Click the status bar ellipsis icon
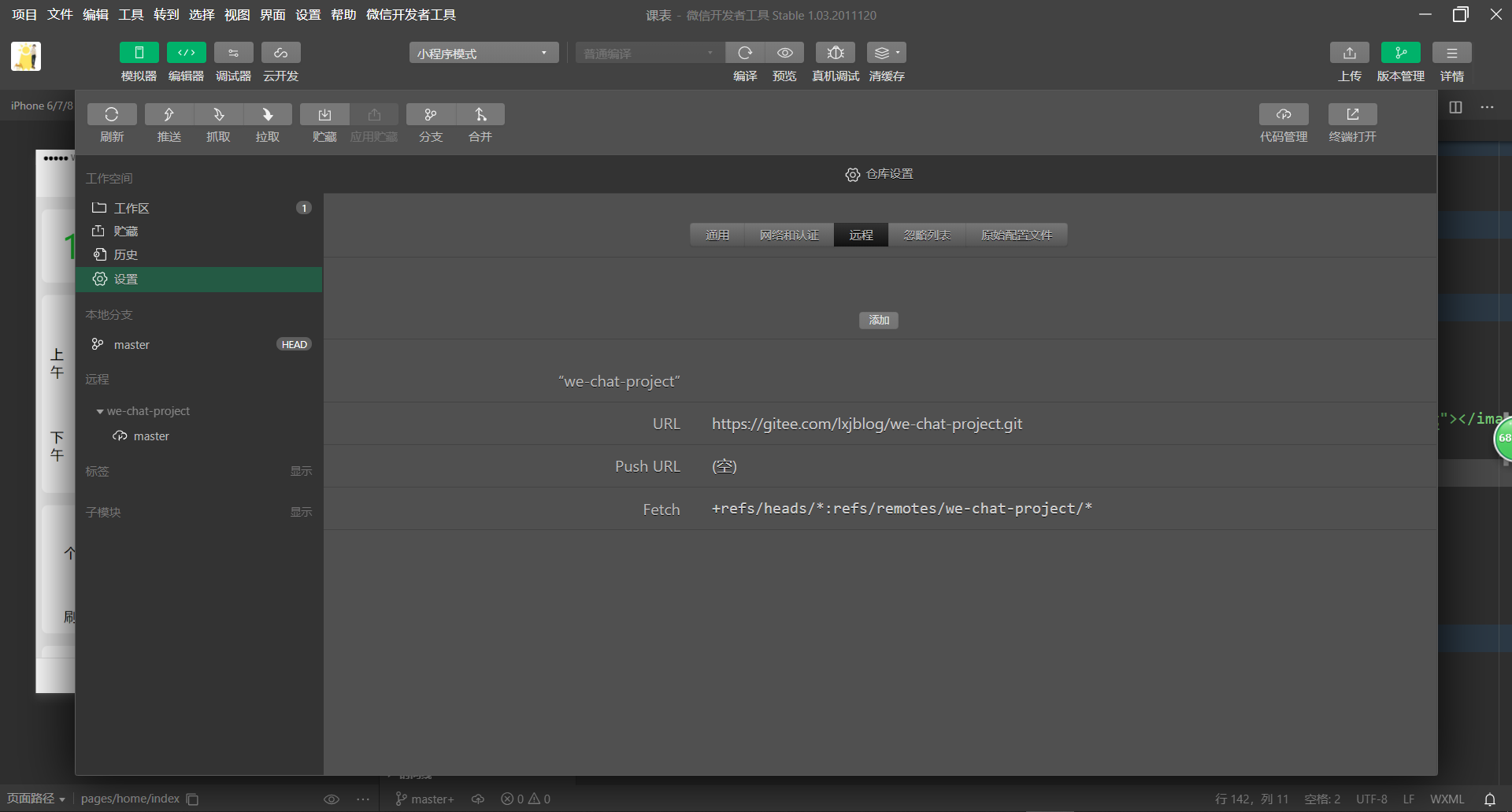The width and height of the screenshot is (1512, 812). (x=363, y=799)
